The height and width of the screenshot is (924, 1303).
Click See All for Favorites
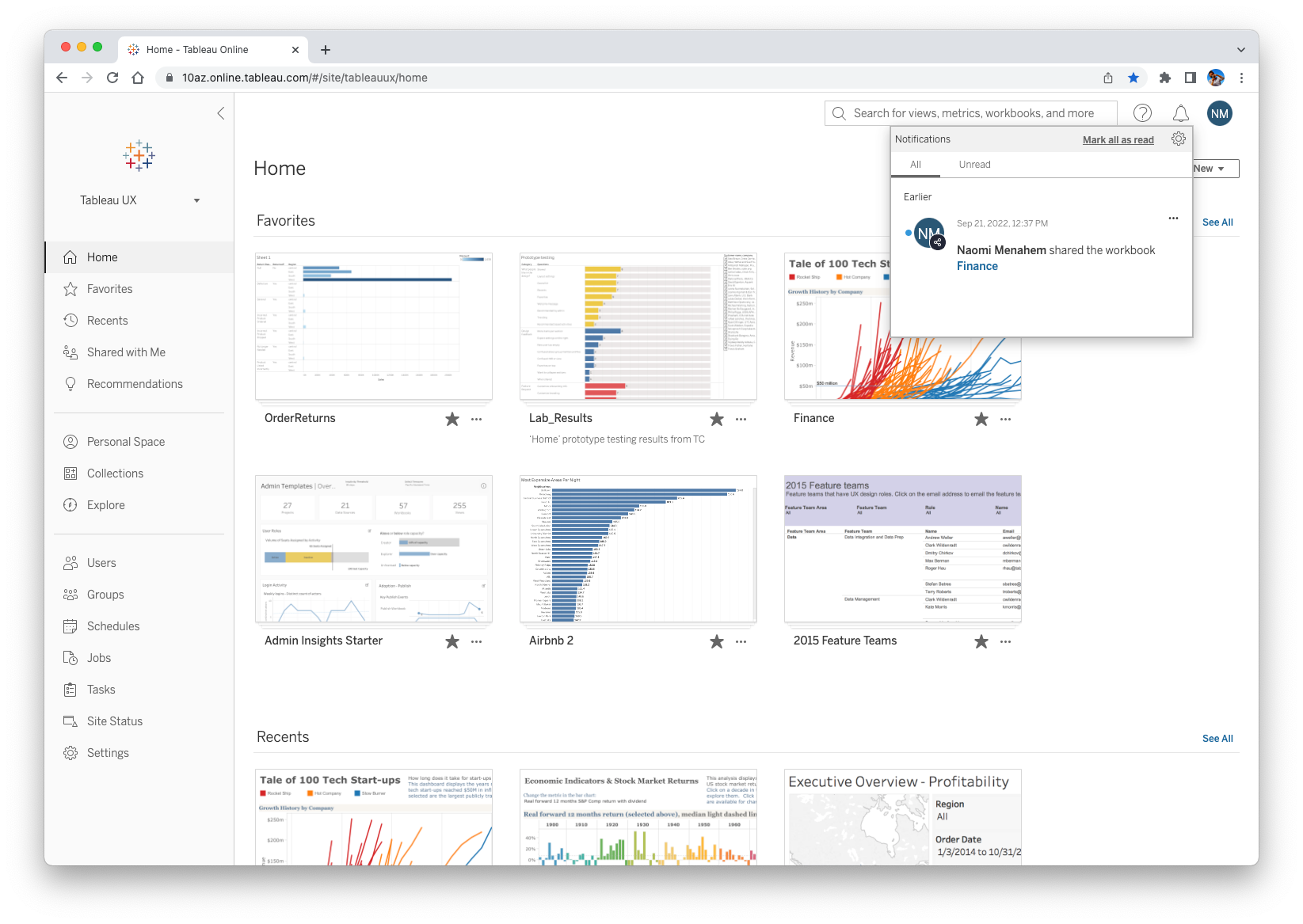(x=1217, y=222)
